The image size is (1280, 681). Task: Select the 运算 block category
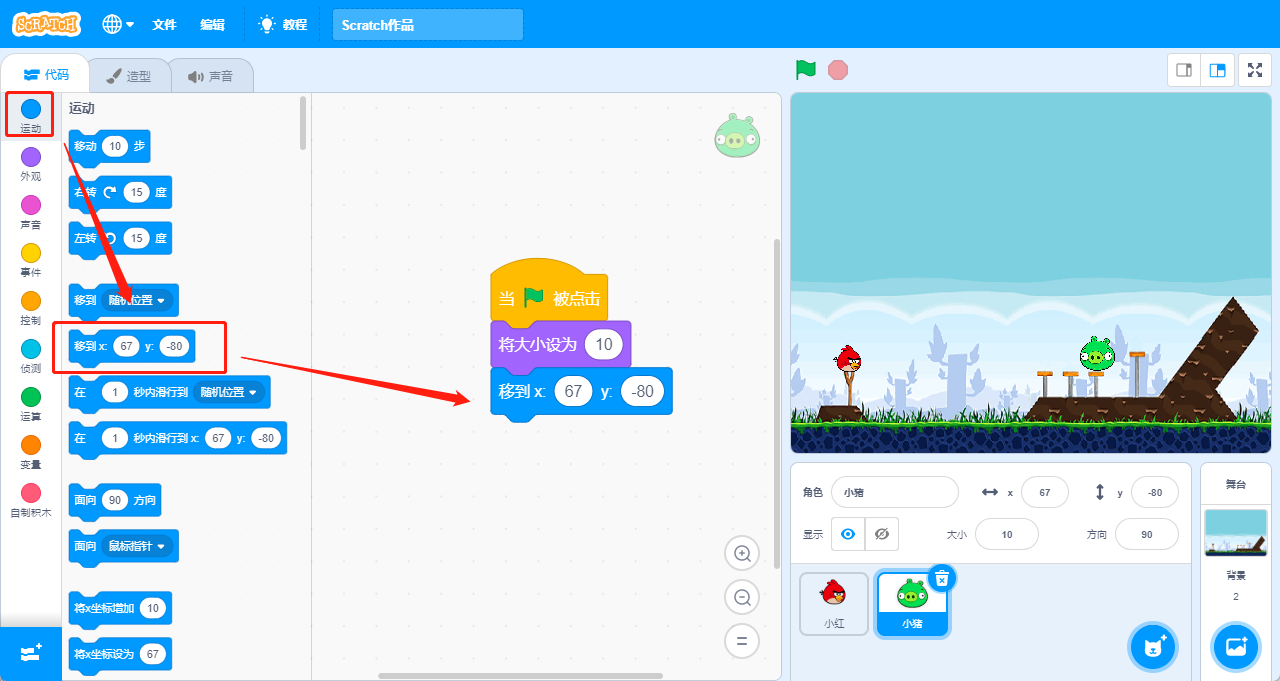[31, 404]
